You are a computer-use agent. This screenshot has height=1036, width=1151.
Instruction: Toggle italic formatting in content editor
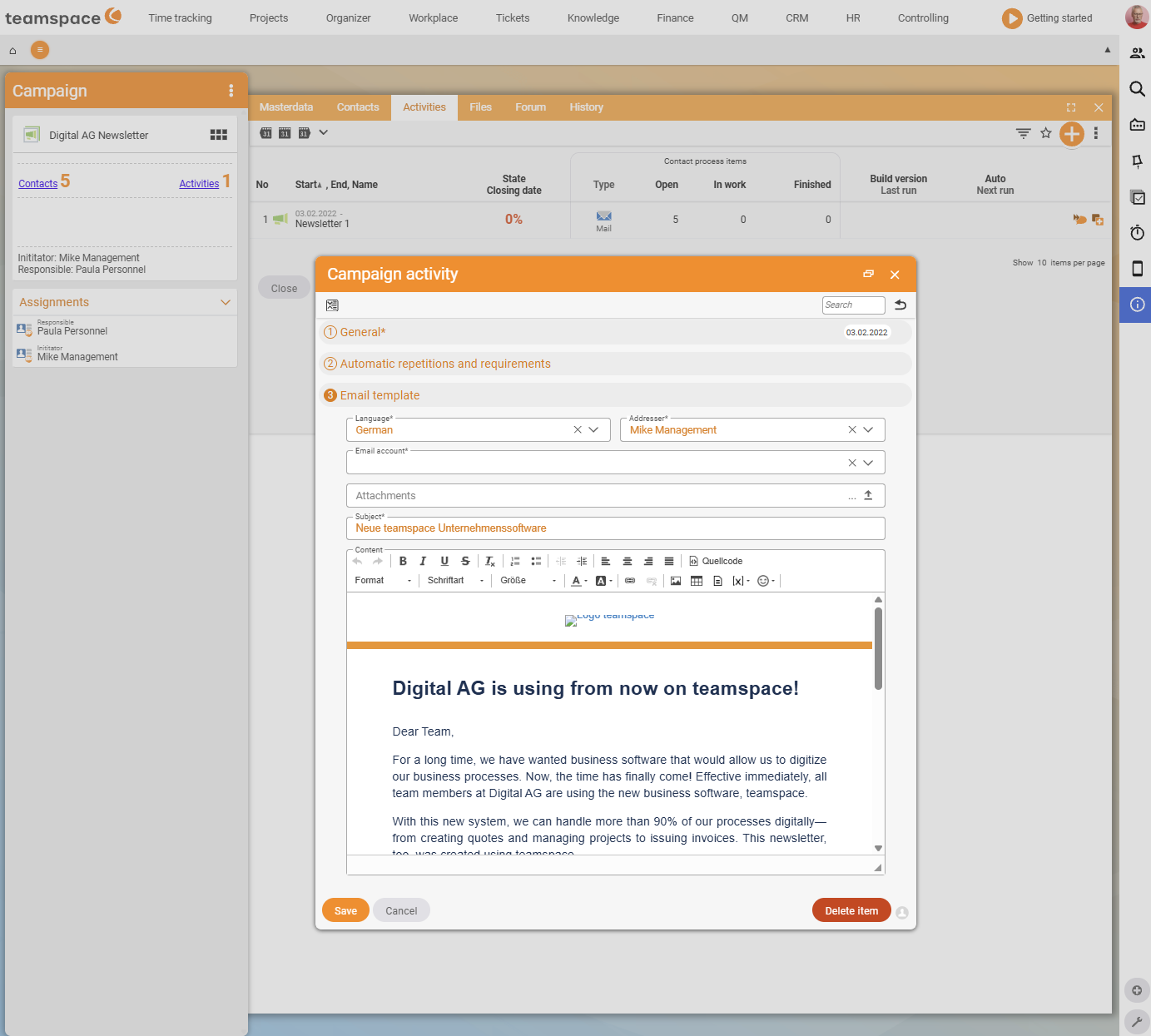pos(423,561)
